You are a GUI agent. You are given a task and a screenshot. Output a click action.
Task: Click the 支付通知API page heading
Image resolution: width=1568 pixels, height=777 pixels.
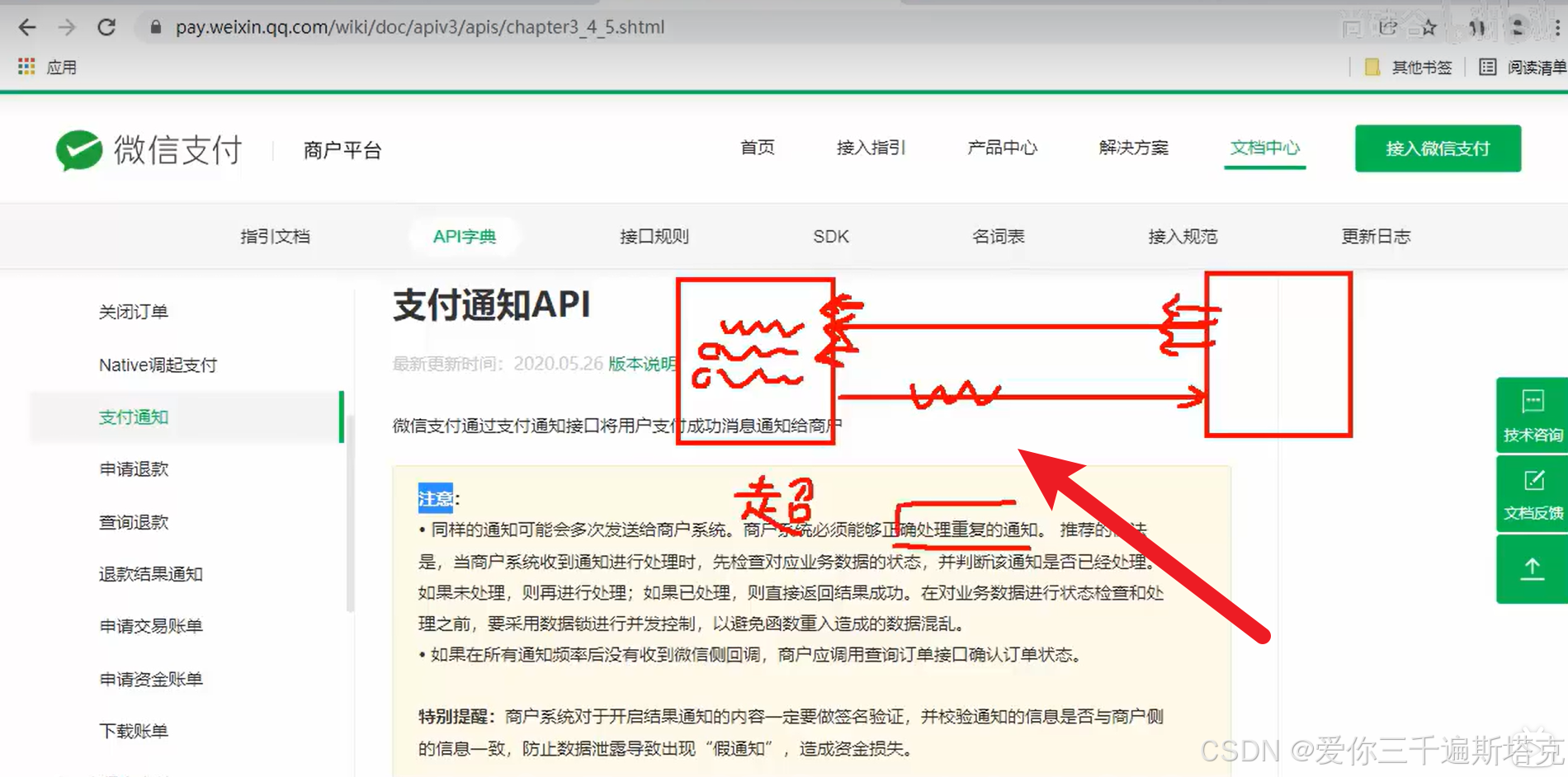[492, 305]
